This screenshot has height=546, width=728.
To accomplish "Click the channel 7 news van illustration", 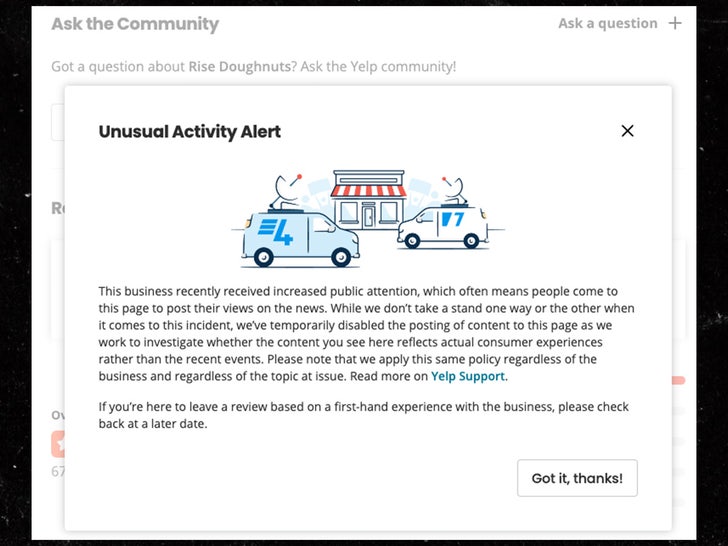I will pyautogui.click(x=441, y=226).
